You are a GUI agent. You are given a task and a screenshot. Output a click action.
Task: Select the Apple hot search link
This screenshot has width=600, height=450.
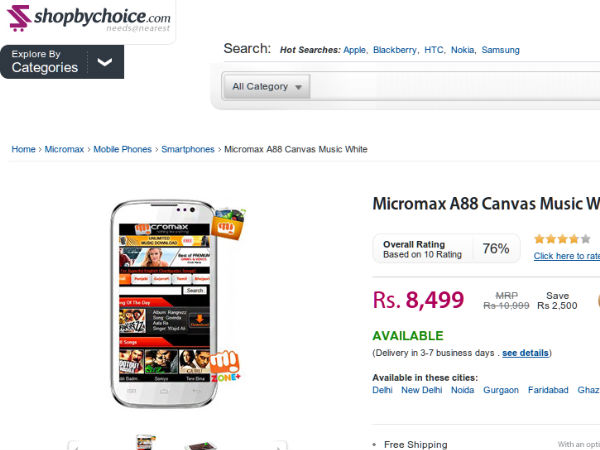coord(354,50)
